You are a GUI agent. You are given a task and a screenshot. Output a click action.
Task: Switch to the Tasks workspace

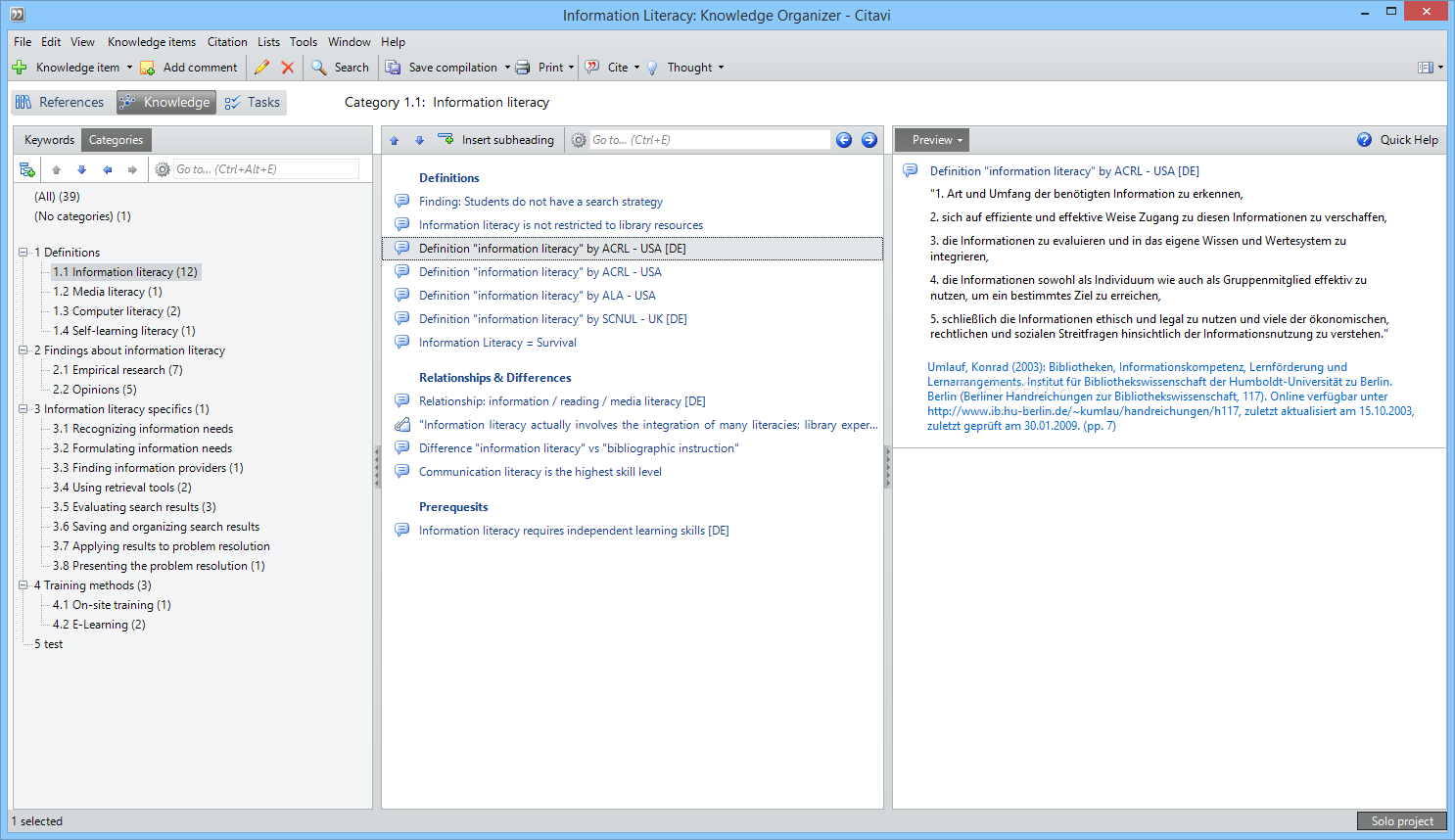point(253,103)
